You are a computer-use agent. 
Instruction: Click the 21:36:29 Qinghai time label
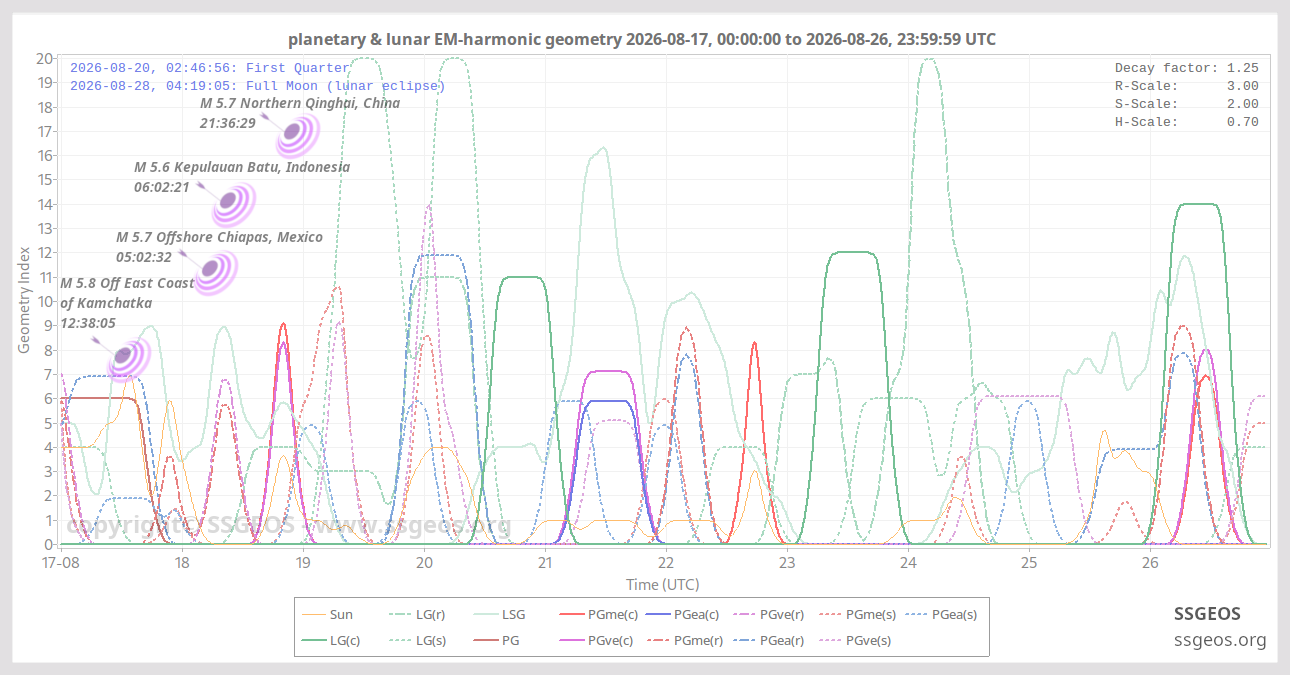click(x=228, y=123)
